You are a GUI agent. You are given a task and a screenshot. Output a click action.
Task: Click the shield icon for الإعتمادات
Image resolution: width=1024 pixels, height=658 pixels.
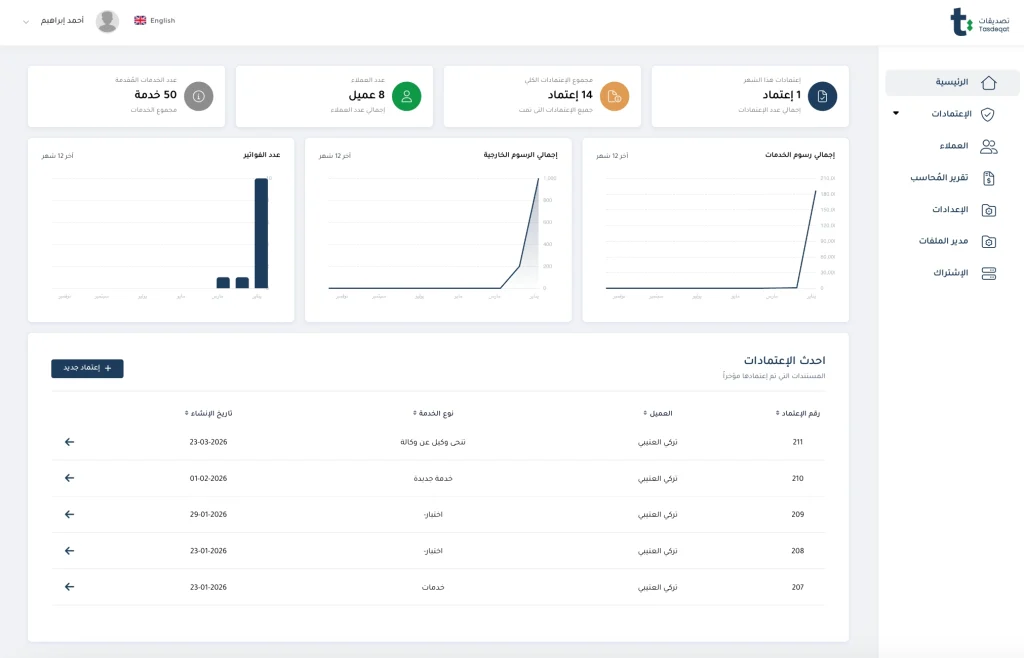(x=988, y=114)
